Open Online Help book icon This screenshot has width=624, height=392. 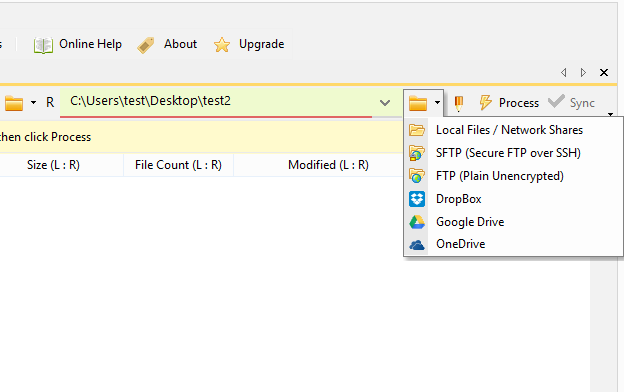(x=43, y=45)
